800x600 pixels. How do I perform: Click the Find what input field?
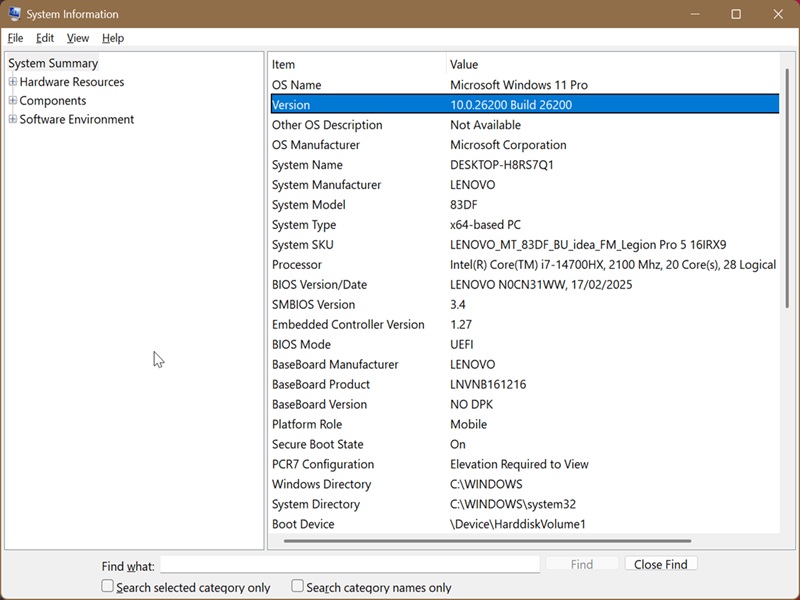[x=350, y=564]
